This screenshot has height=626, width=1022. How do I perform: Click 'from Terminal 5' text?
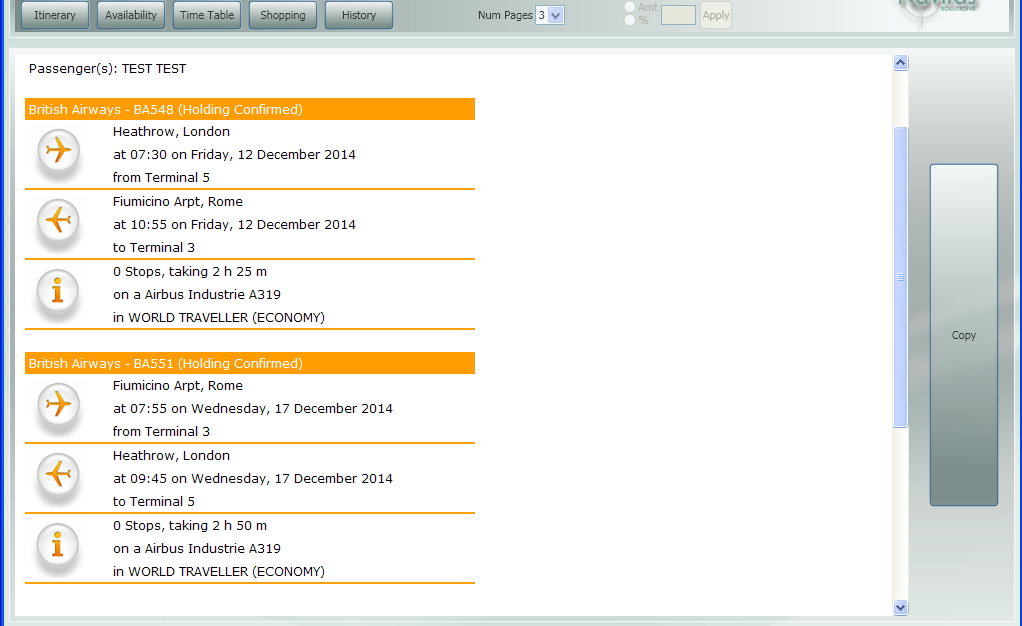161,177
